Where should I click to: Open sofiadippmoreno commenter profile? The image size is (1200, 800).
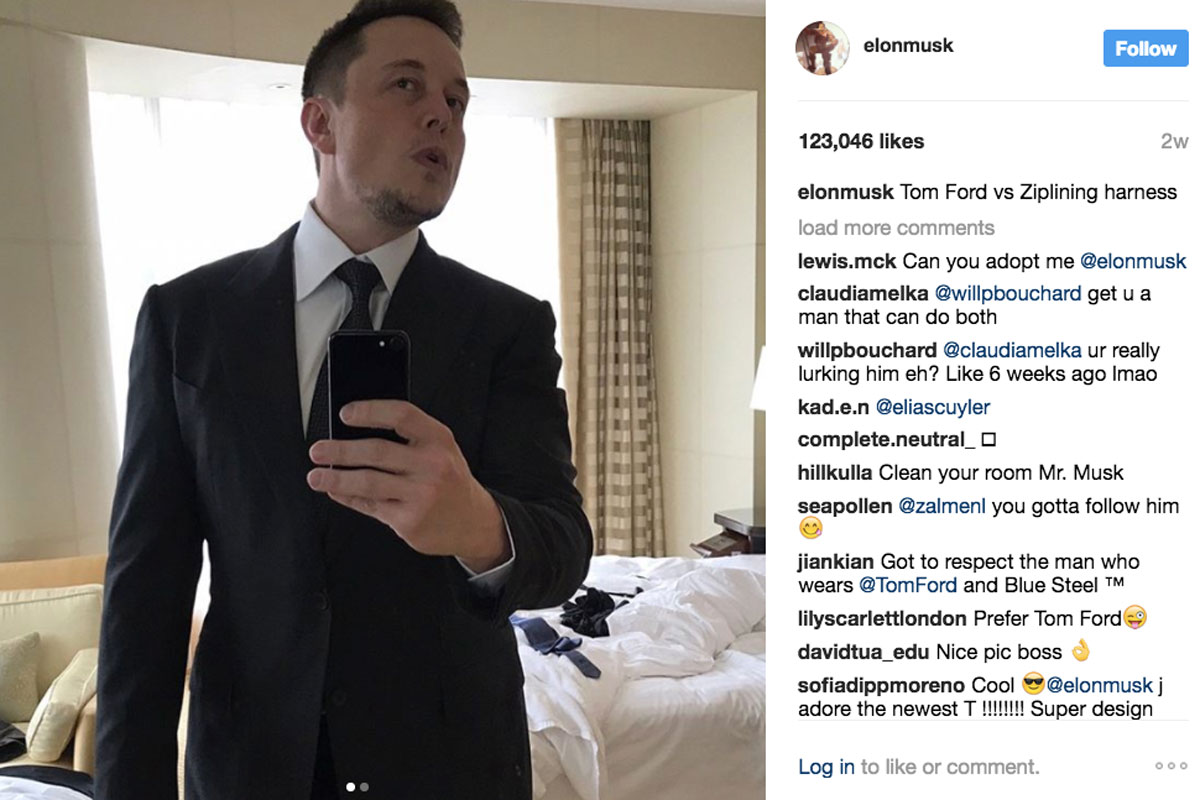click(x=881, y=686)
